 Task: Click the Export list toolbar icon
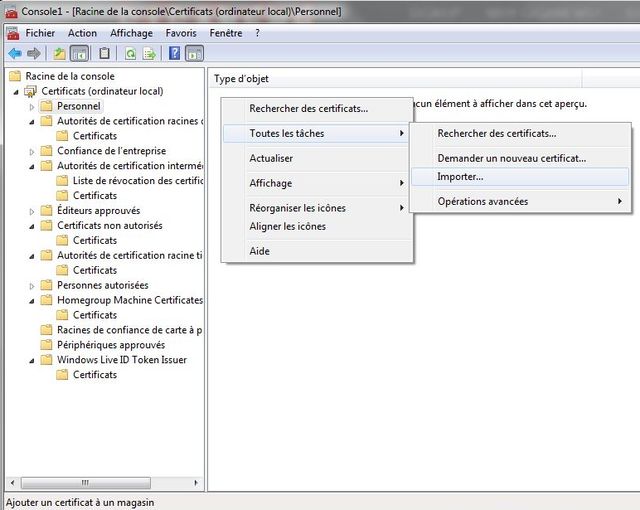(149, 53)
